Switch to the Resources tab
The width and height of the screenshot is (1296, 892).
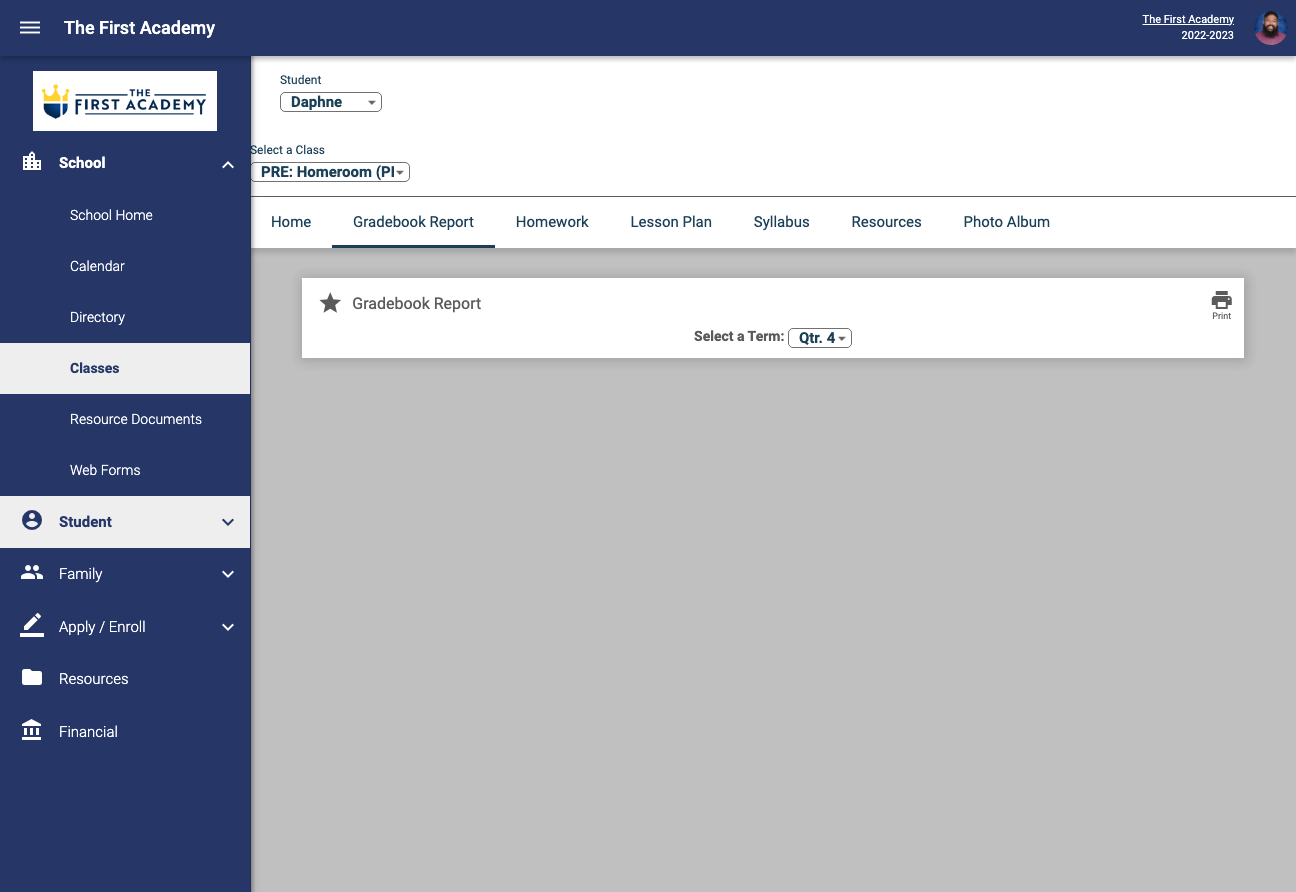click(887, 222)
